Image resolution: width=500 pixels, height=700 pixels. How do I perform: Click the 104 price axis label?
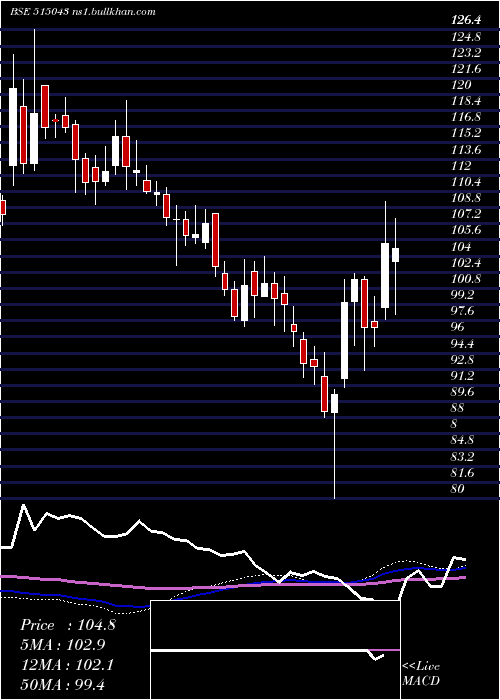[461, 246]
